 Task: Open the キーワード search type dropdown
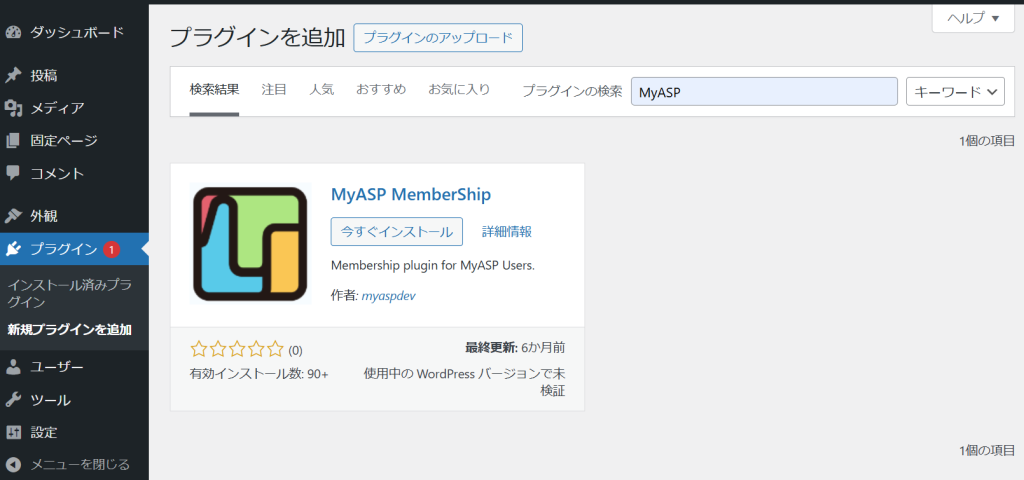click(x=954, y=91)
